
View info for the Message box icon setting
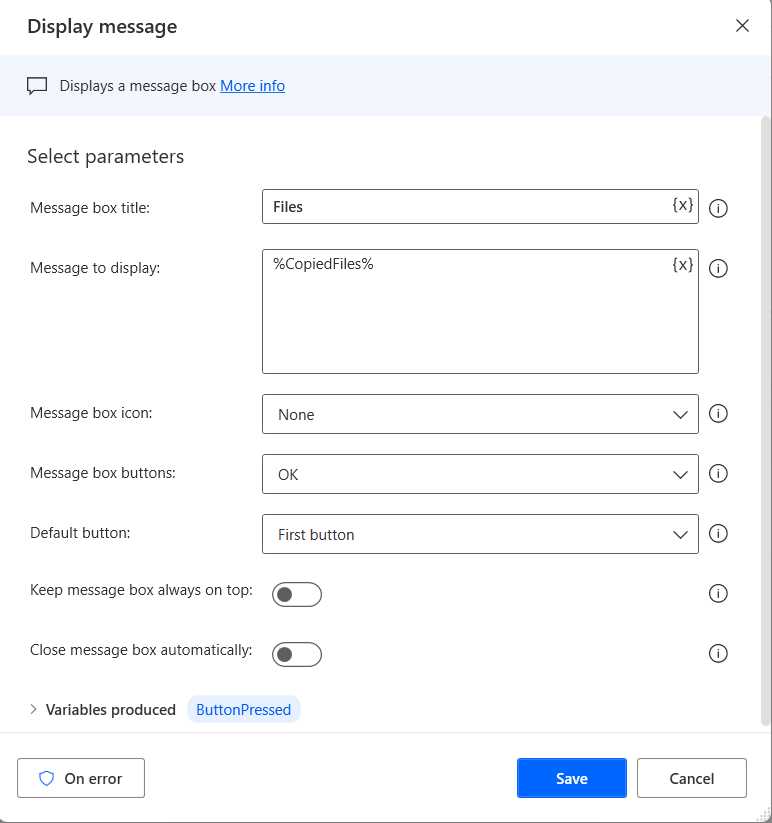[718, 413]
